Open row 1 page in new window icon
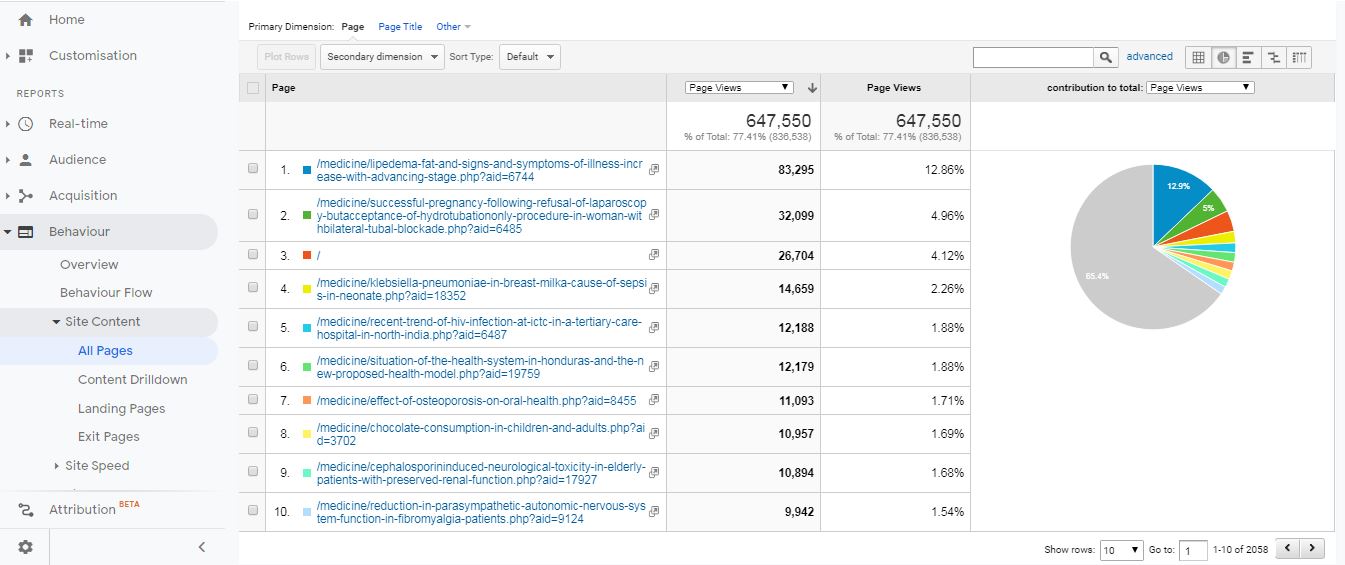Viewport: 1345px width, 565px height. pyautogui.click(x=654, y=170)
